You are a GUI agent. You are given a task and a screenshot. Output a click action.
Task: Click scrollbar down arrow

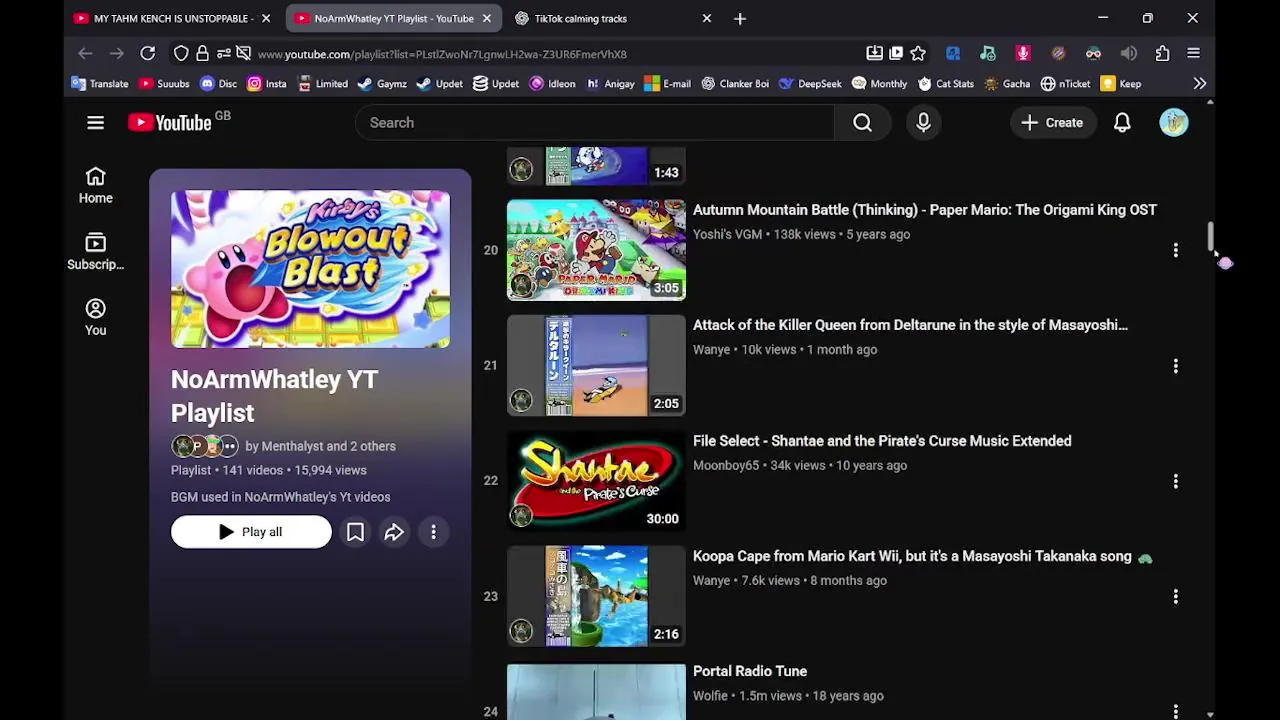pyautogui.click(x=1211, y=714)
